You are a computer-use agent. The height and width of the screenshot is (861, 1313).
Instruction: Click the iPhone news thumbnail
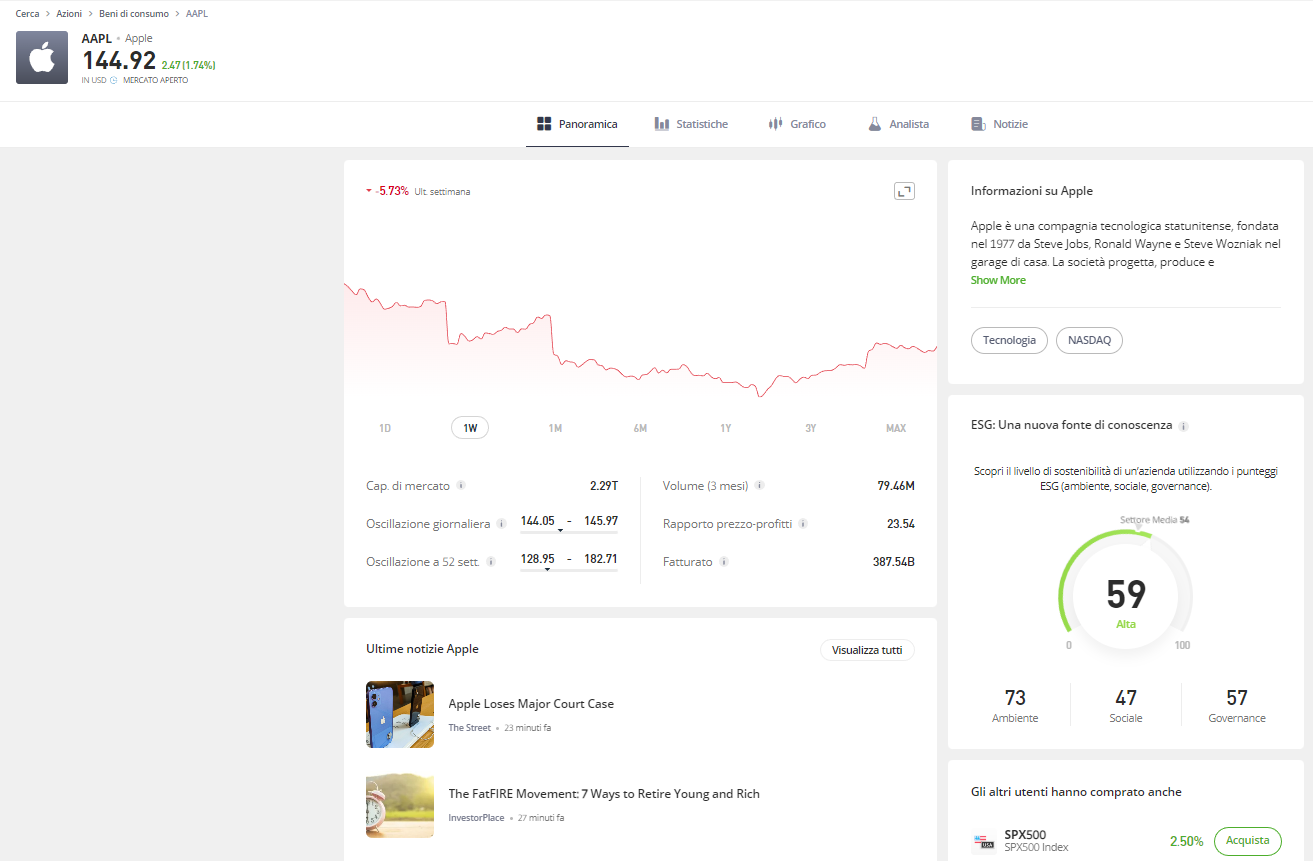[x=400, y=714]
